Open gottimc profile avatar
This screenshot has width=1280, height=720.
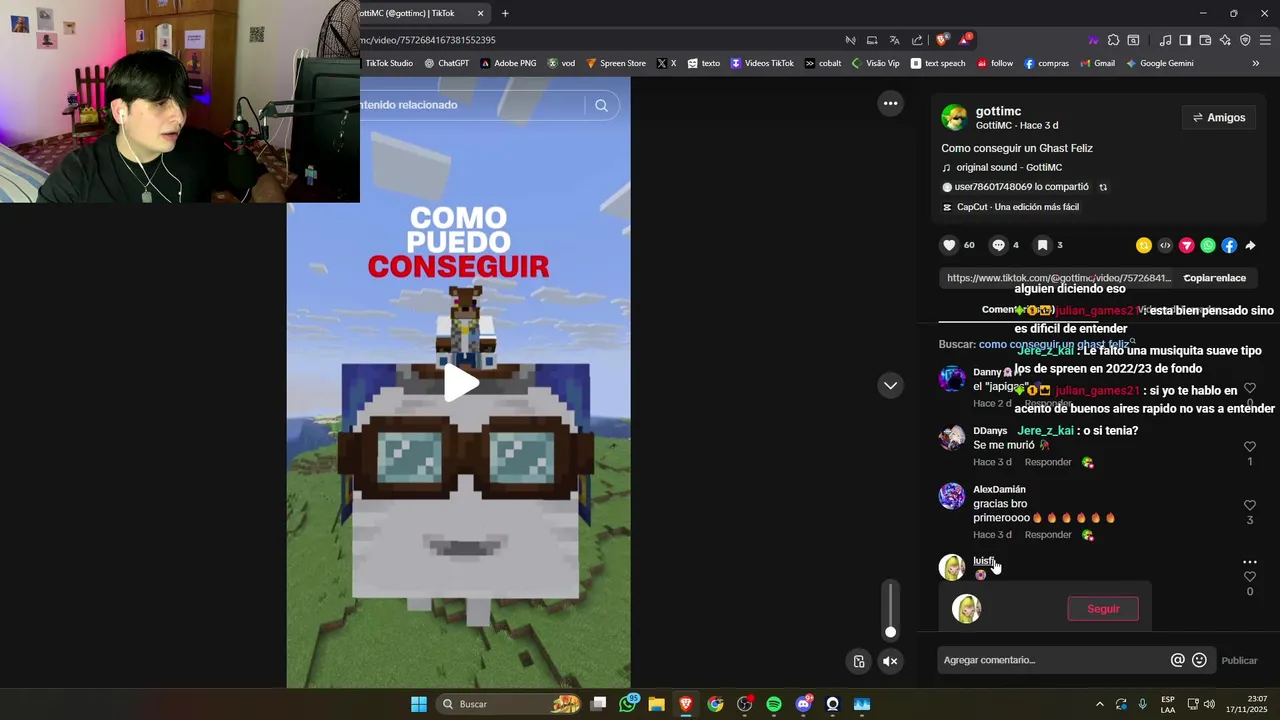pos(954,117)
